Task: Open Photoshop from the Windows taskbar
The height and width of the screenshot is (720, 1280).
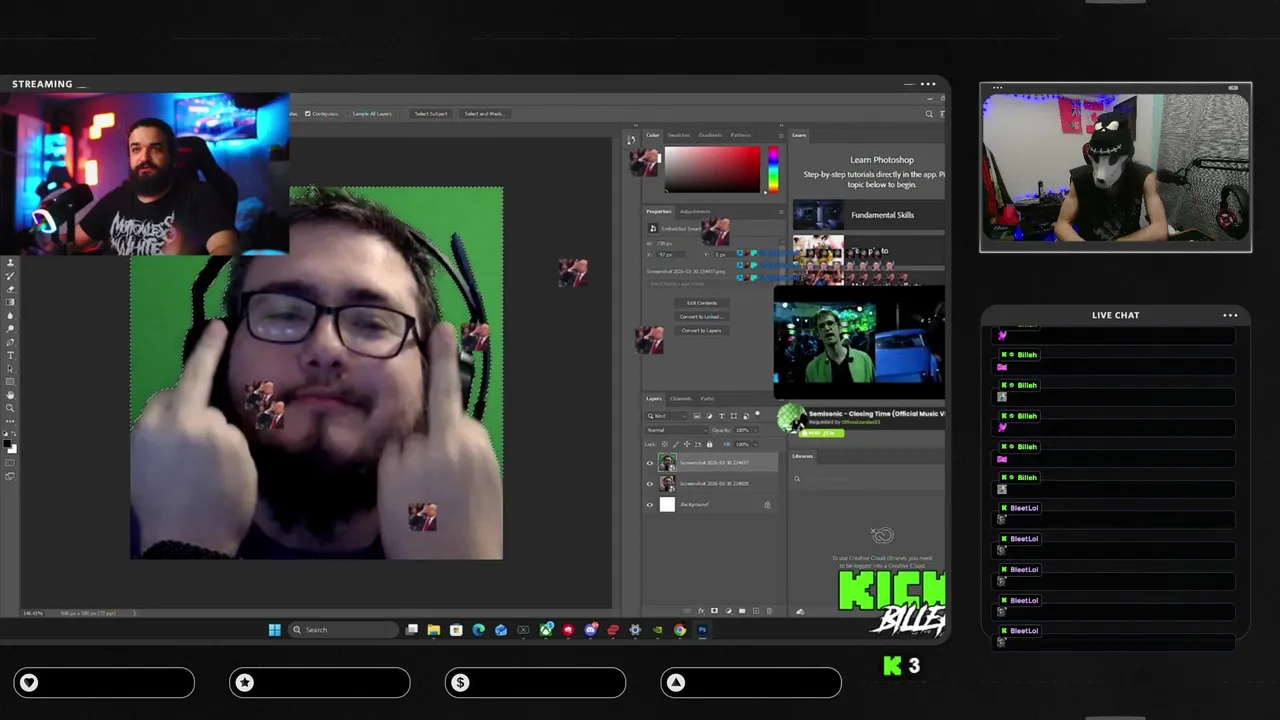Action: 702,630
